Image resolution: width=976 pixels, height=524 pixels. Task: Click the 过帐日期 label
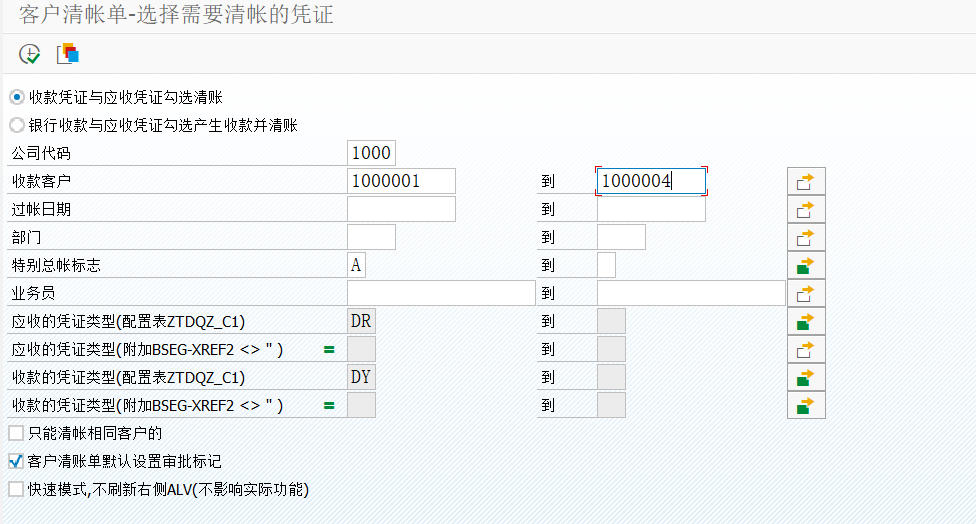41,209
